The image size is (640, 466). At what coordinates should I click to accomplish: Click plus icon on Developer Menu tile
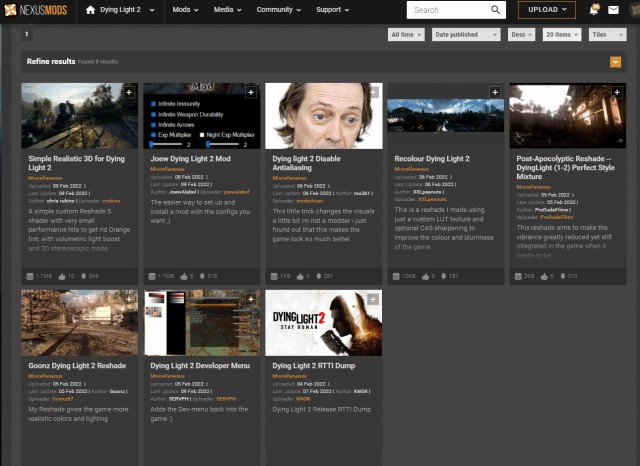click(x=251, y=299)
